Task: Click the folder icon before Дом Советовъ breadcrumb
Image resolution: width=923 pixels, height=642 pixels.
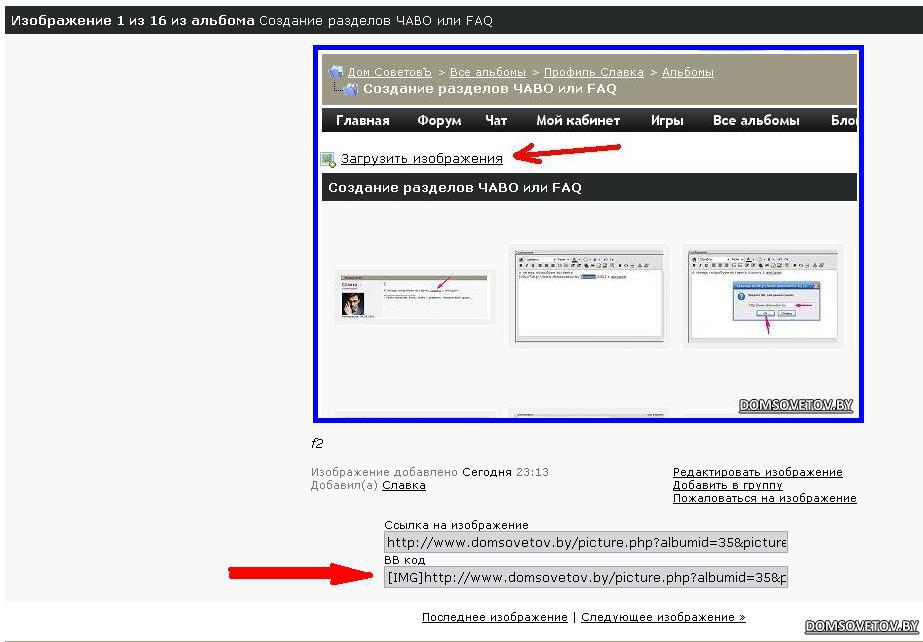Action: 336,72
